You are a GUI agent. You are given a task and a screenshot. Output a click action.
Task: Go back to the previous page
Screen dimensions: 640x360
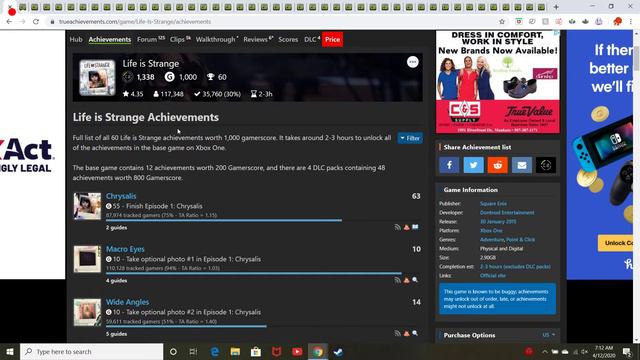pyautogui.click(x=9, y=22)
